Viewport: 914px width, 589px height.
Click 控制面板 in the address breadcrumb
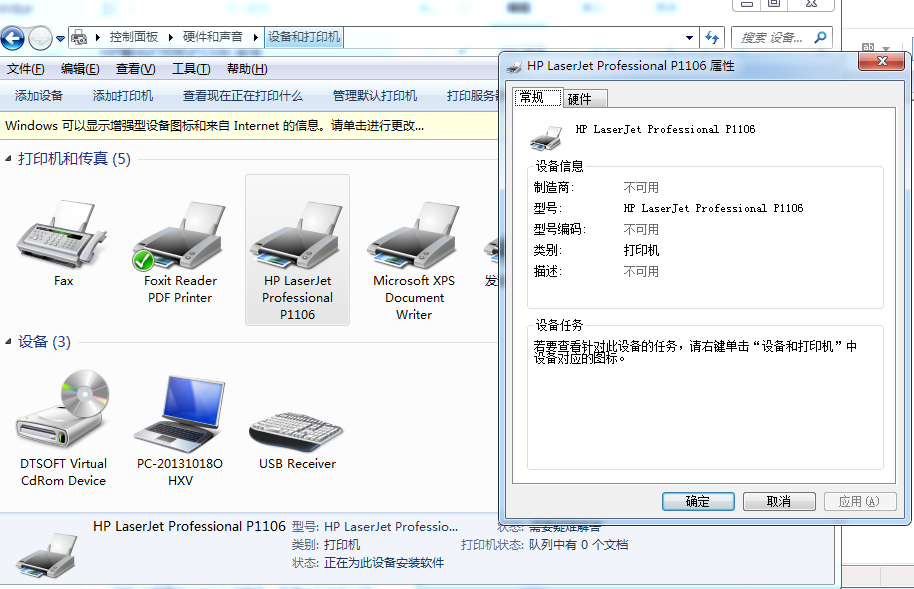pyautogui.click(x=134, y=37)
